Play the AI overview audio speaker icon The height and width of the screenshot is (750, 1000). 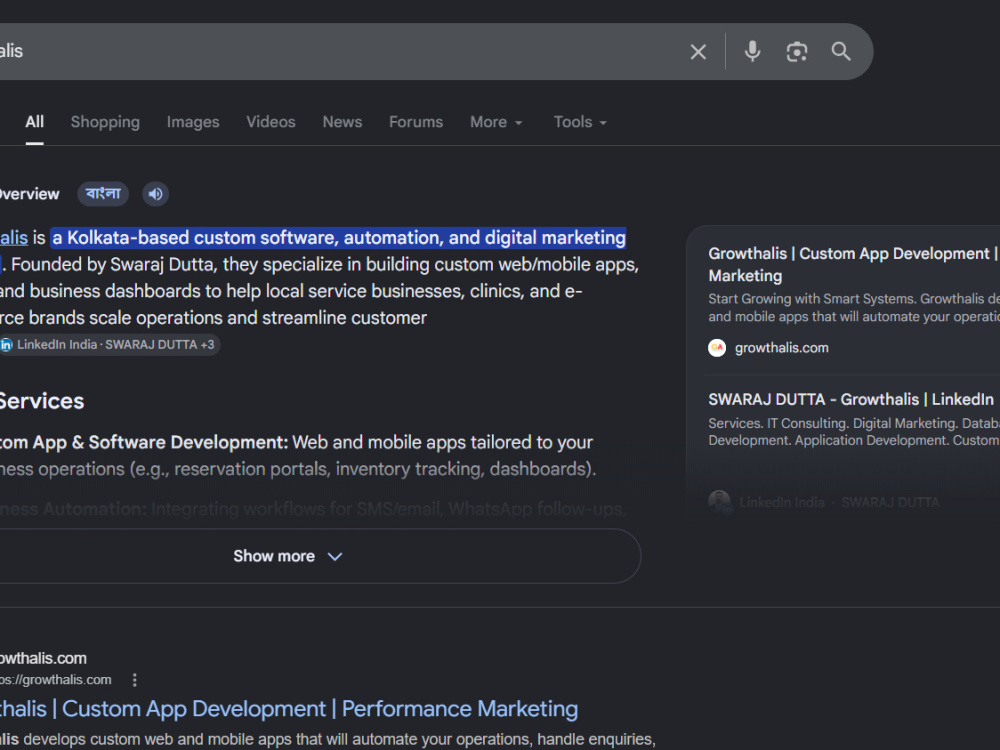point(156,194)
